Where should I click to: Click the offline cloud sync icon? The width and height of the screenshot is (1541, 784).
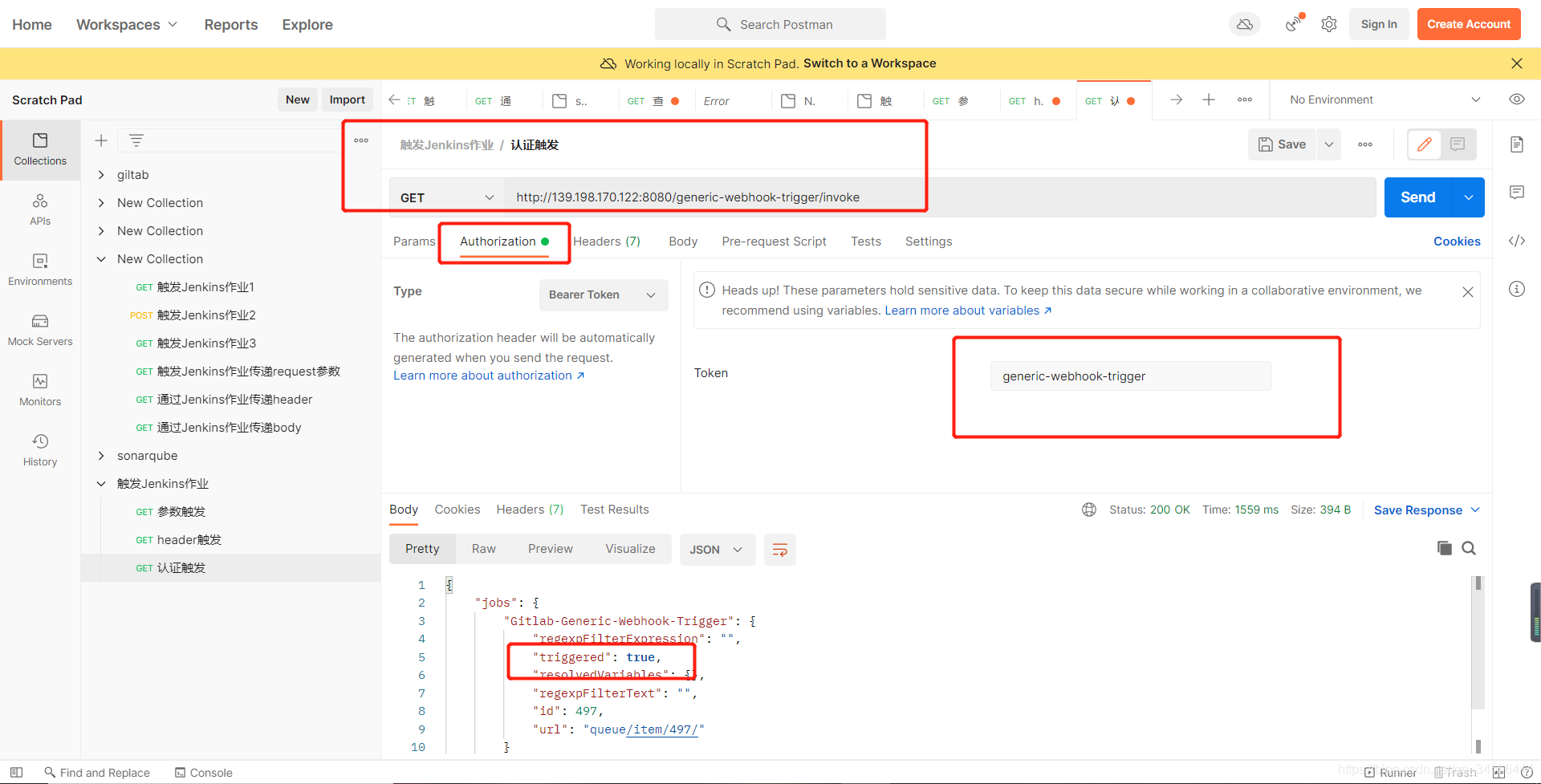(x=1245, y=24)
